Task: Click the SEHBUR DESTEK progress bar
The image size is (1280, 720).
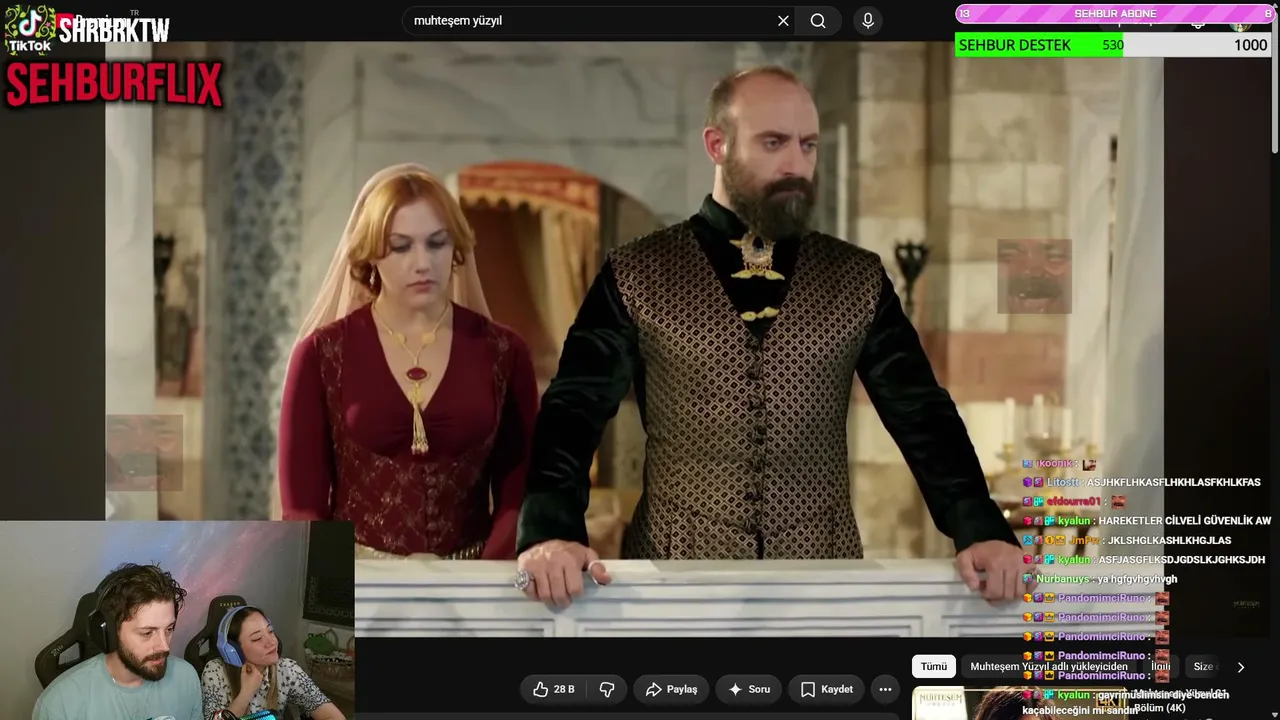Action: pyautogui.click(x=1113, y=45)
